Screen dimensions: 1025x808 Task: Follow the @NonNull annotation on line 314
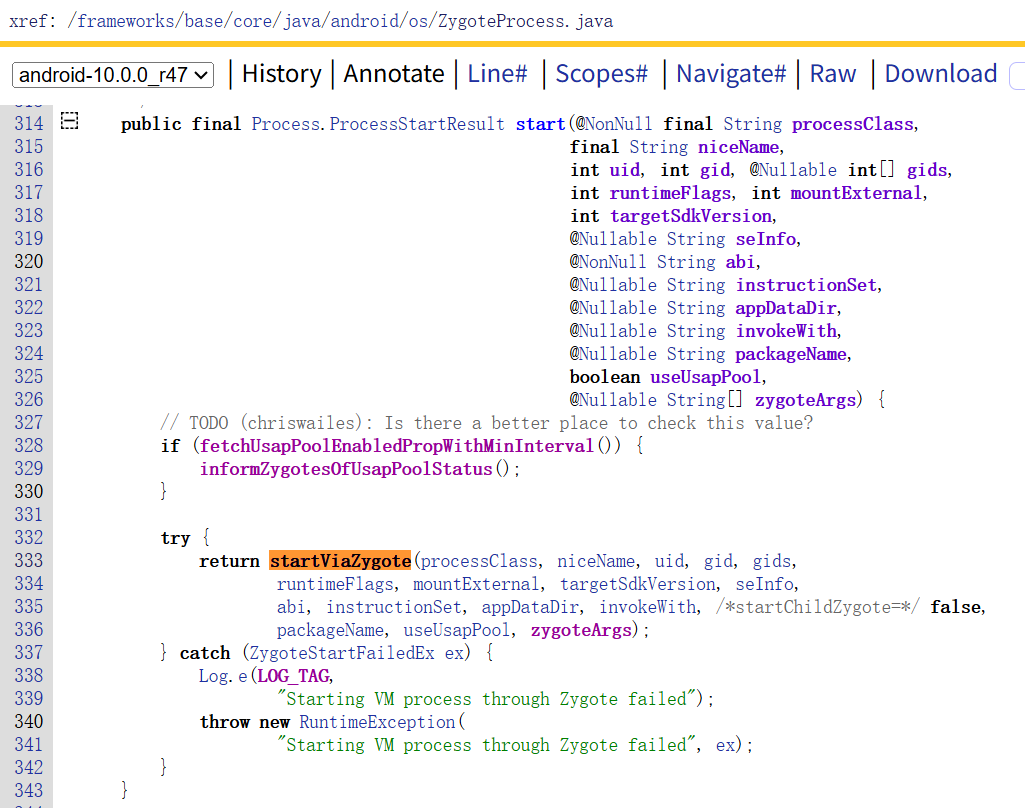point(614,124)
